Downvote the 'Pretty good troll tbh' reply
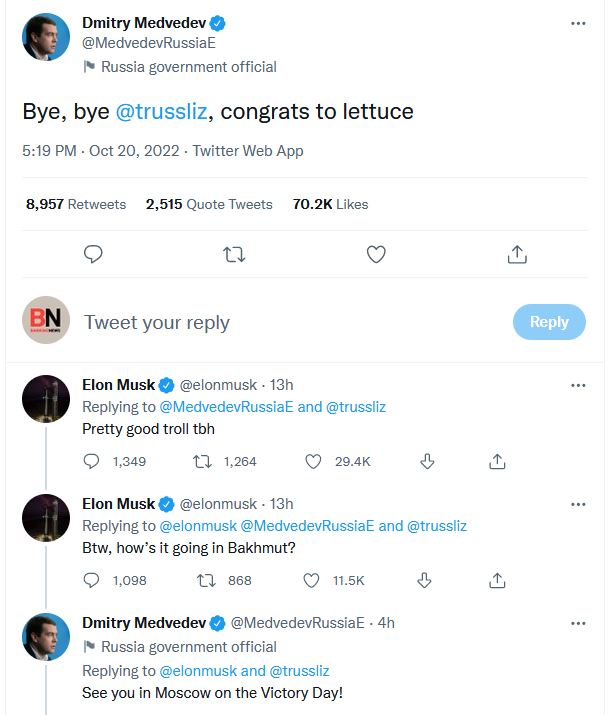Viewport: 610px width, 715px height. [x=426, y=461]
